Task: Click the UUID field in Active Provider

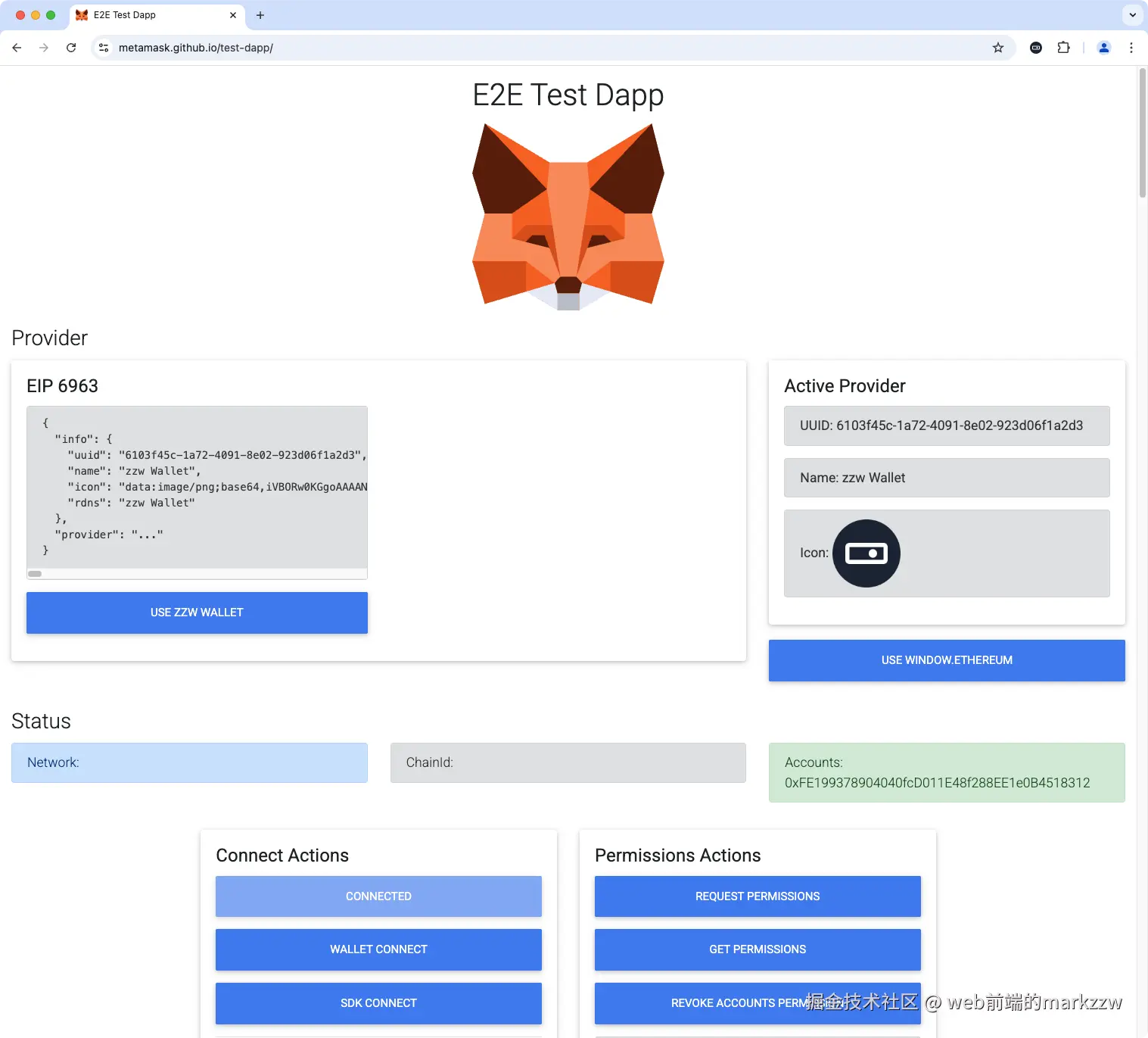Action: click(x=947, y=425)
